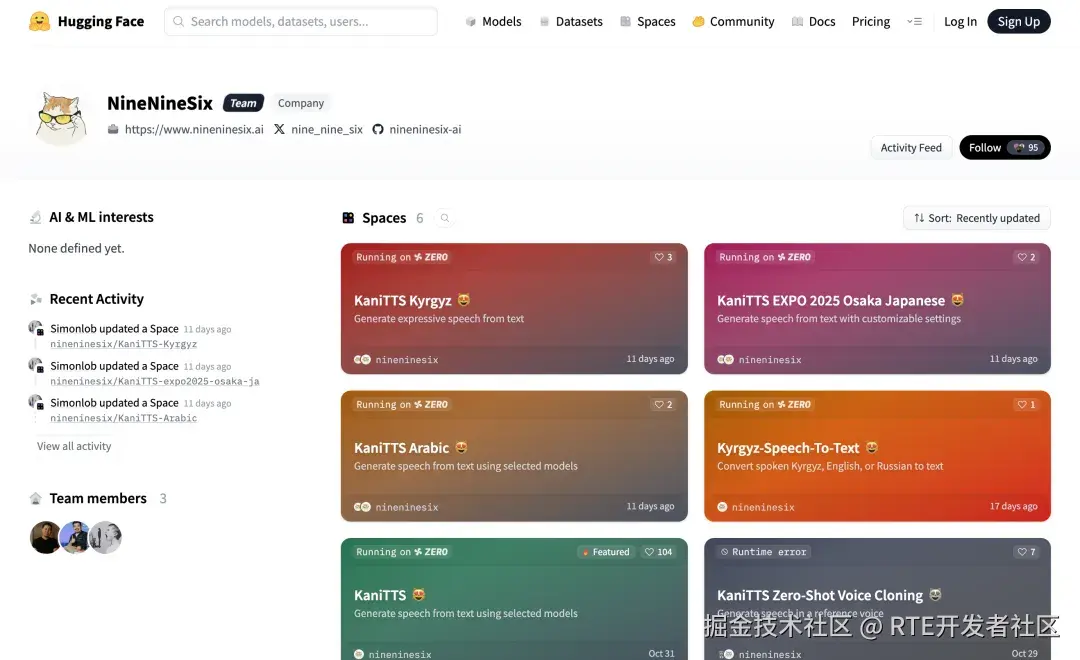Open the featured KaniTTS space
The width and height of the screenshot is (1080, 660).
(x=514, y=599)
